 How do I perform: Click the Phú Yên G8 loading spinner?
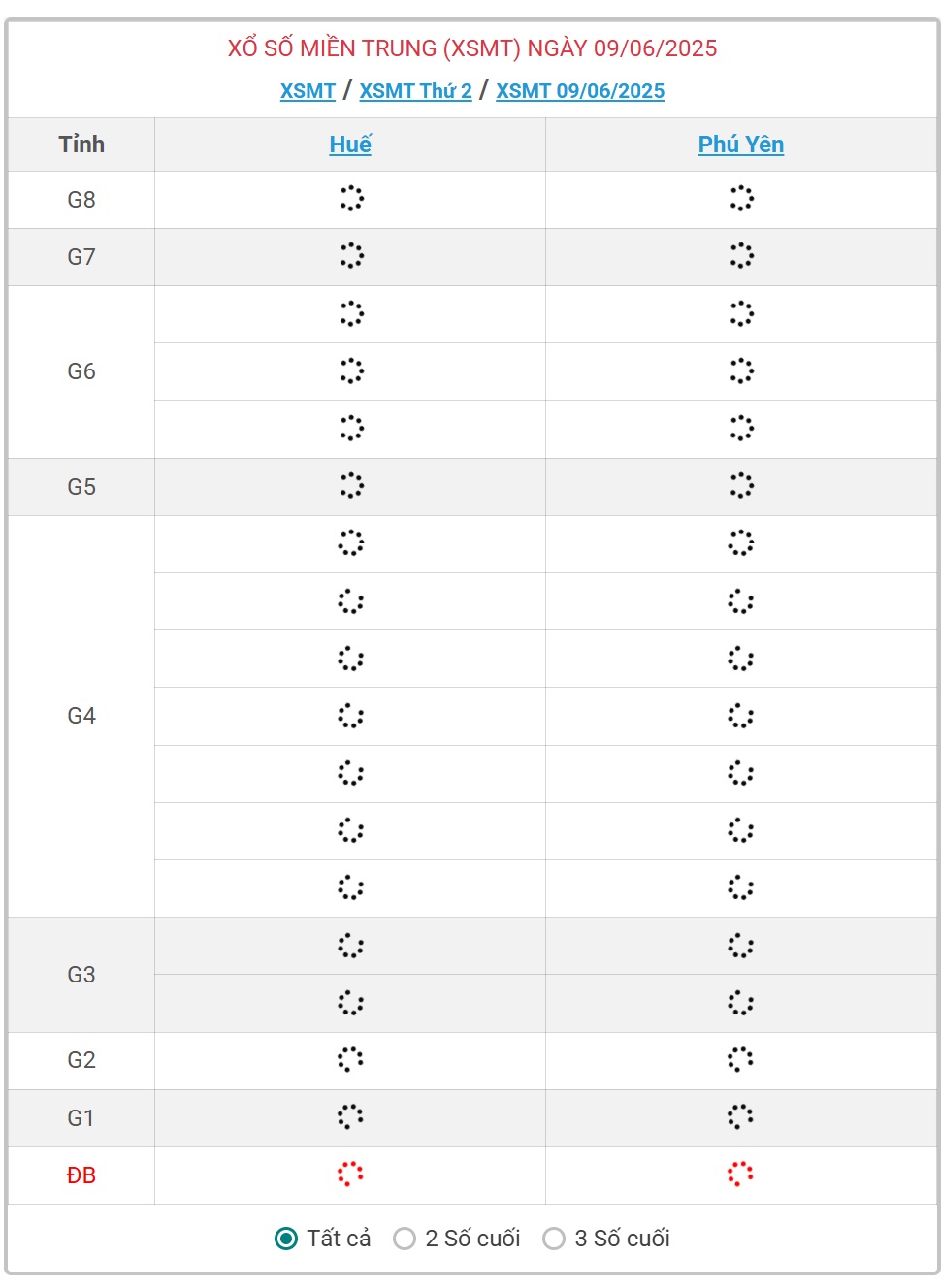click(x=741, y=198)
